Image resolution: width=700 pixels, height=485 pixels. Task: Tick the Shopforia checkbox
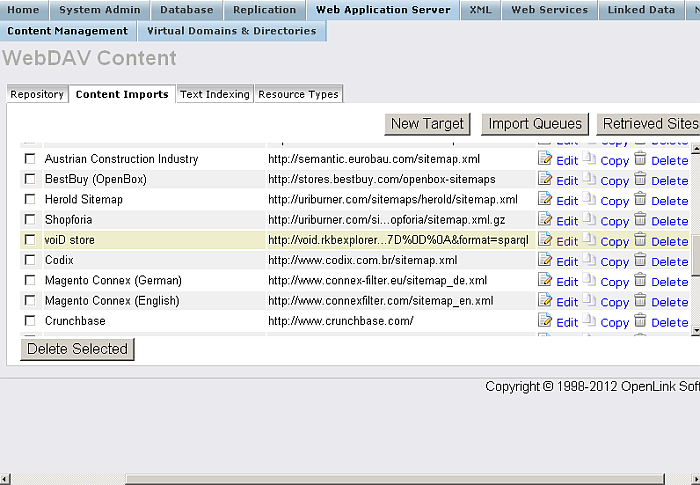pos(30,219)
